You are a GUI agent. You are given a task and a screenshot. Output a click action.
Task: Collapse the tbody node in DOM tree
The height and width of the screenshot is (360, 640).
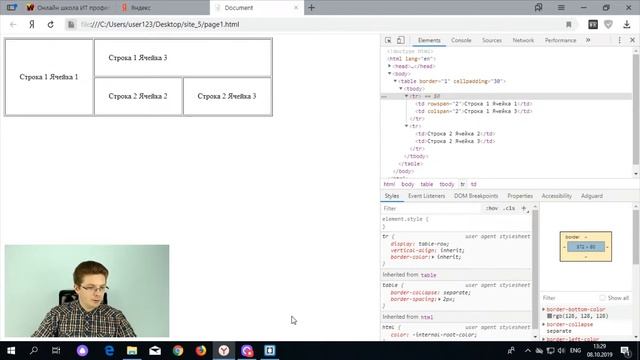(x=401, y=89)
